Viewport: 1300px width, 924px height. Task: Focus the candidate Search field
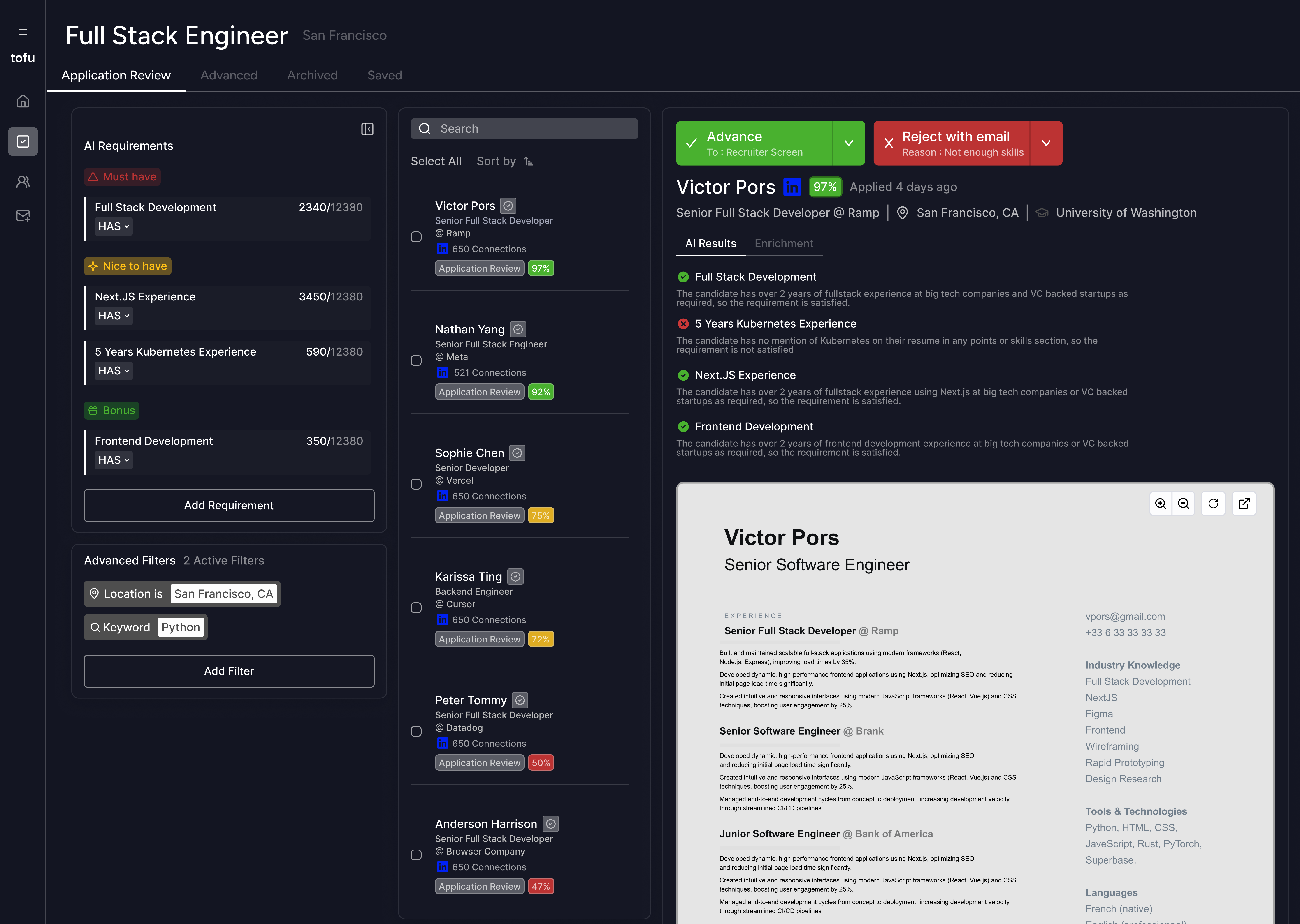click(x=524, y=129)
